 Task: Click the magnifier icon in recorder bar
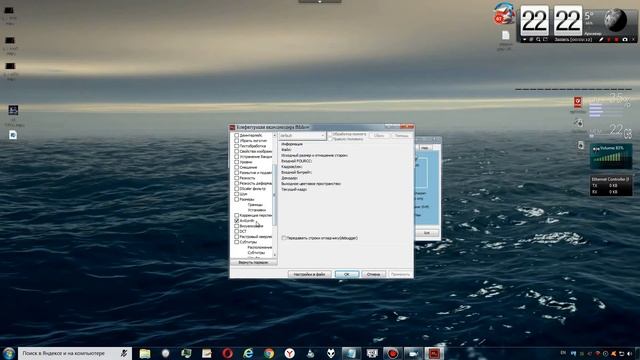pos(538,40)
